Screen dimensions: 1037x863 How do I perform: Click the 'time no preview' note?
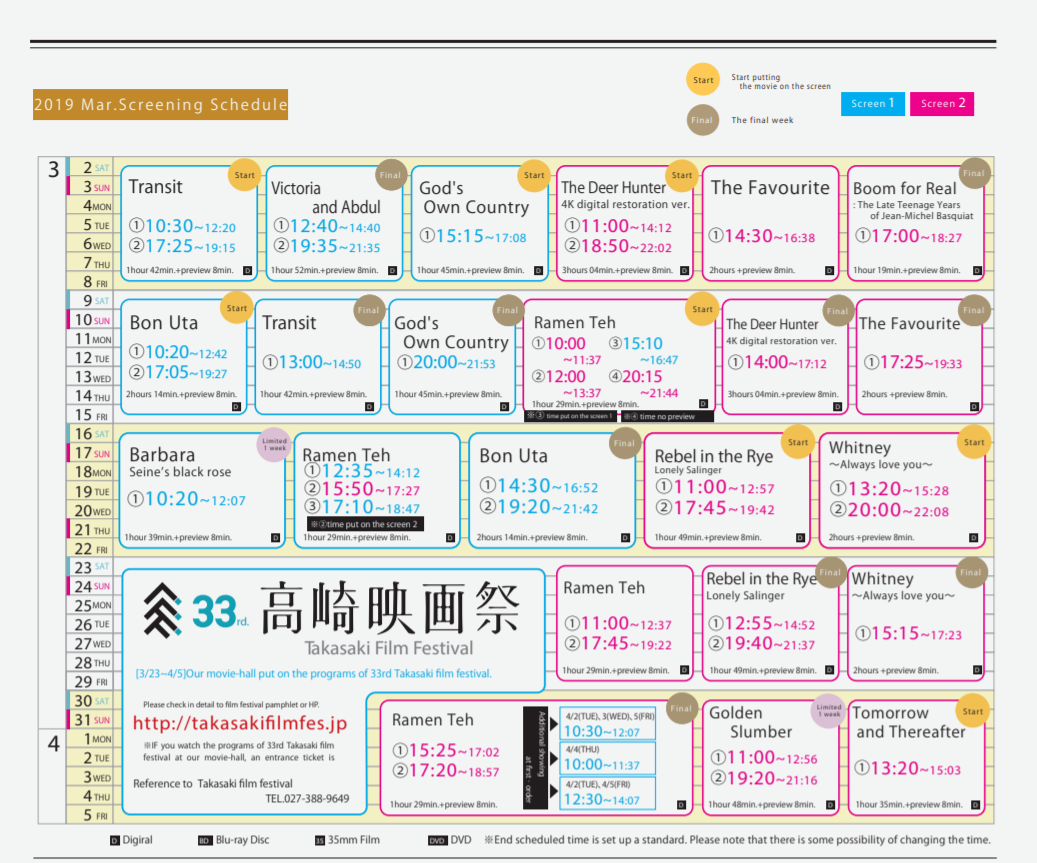tap(667, 417)
